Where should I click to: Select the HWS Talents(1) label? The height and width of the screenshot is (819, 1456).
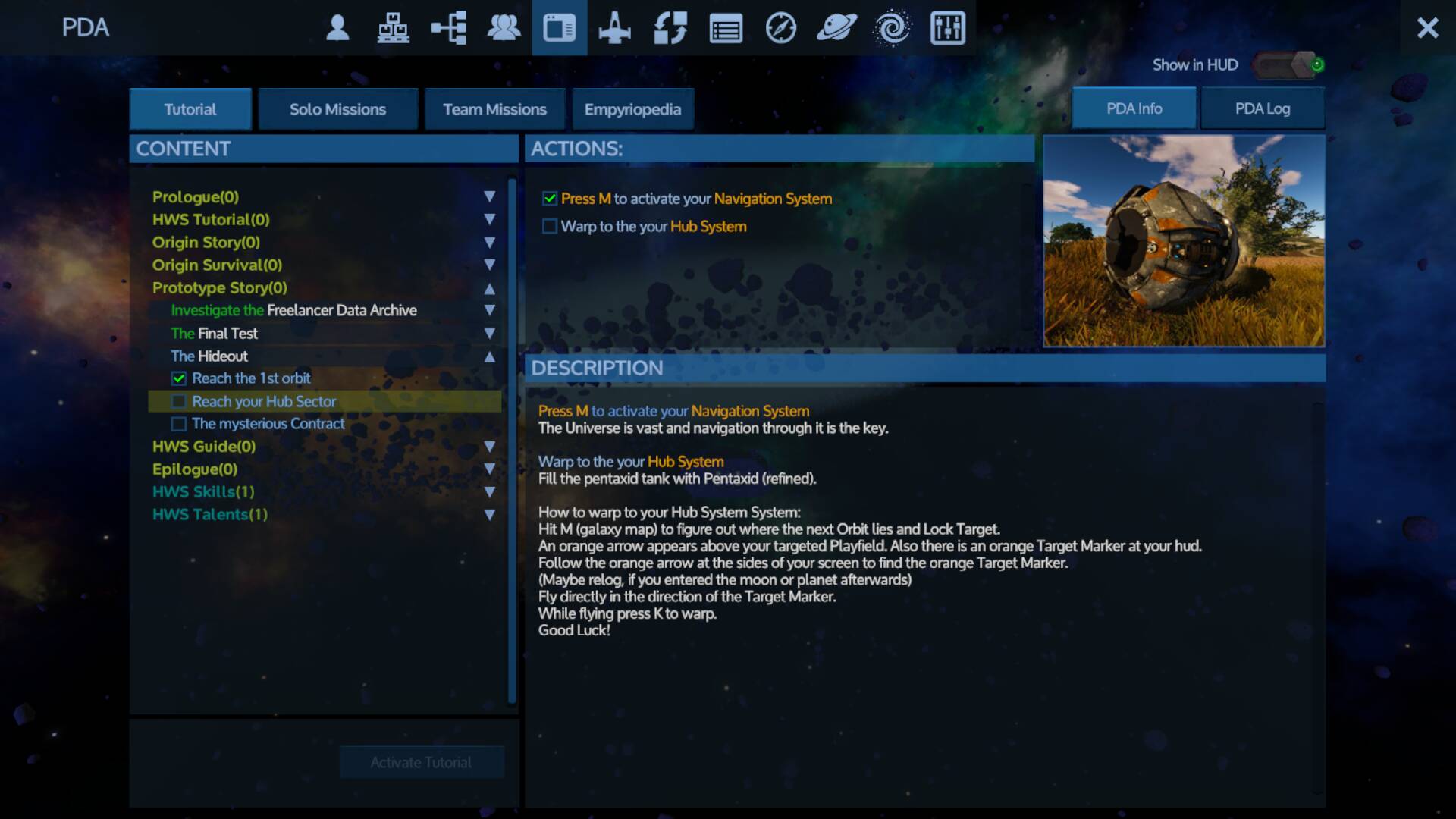(210, 514)
